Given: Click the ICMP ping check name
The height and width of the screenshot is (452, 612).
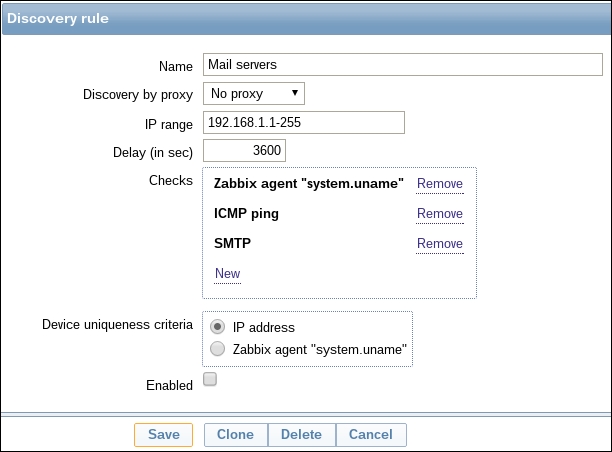Looking at the screenshot, I should point(246,214).
